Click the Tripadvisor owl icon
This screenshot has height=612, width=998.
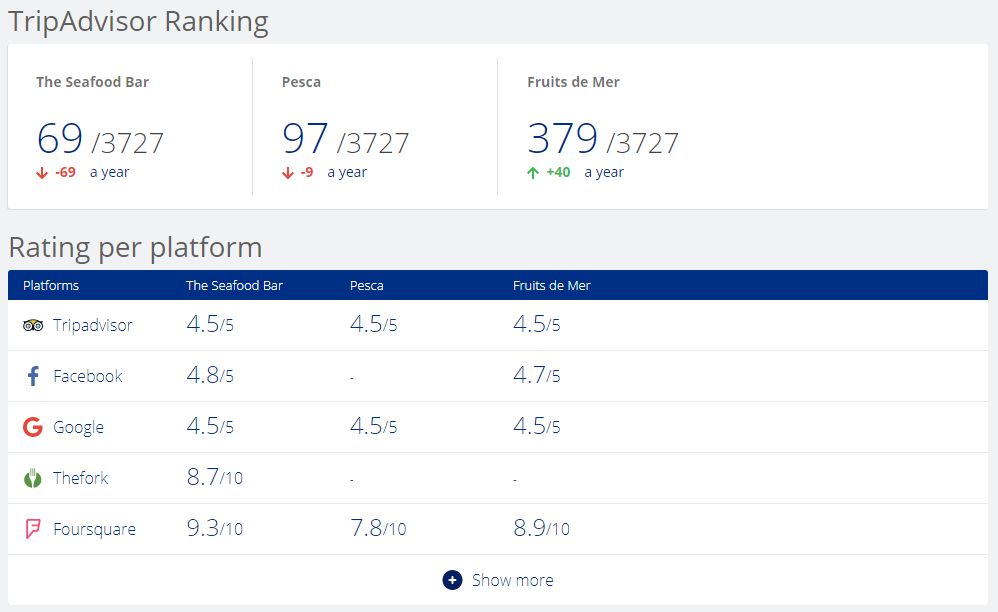coord(33,325)
